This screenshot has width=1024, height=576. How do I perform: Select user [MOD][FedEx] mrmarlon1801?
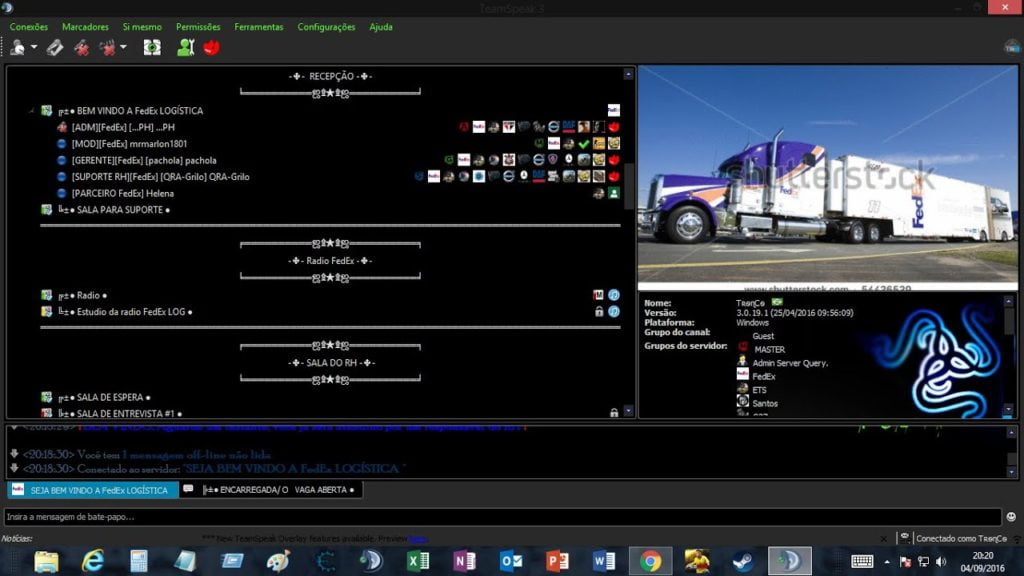(129, 144)
